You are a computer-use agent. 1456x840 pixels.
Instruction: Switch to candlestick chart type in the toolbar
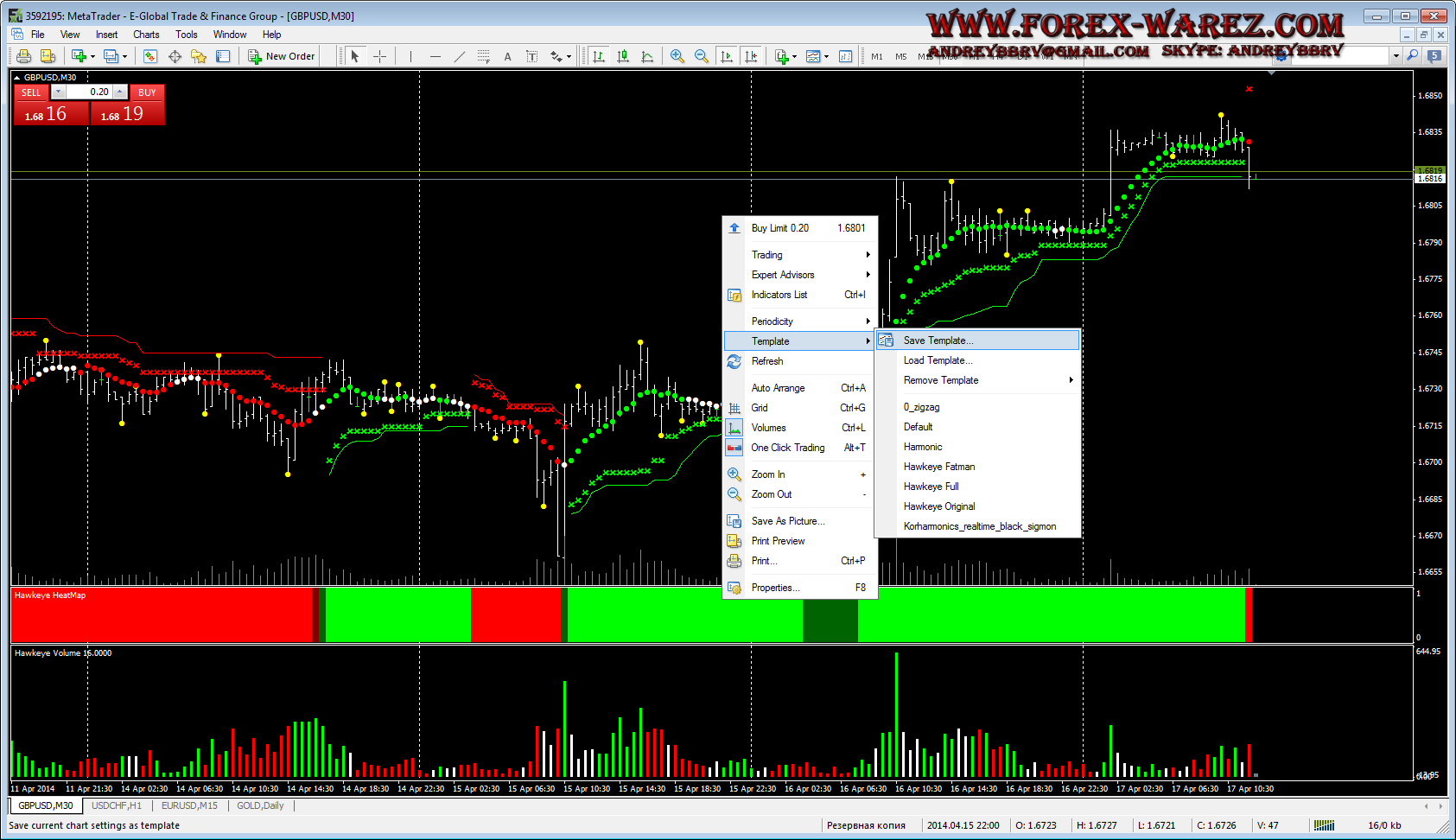pos(623,56)
